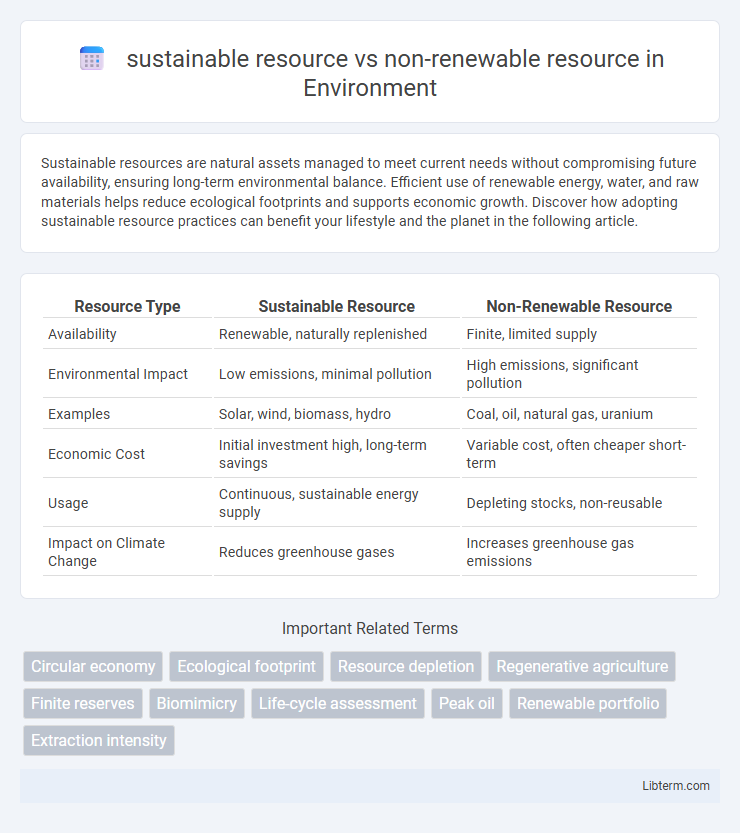The height and width of the screenshot is (833, 740).
Task: Select the Usage row label
Action: (x=68, y=503)
